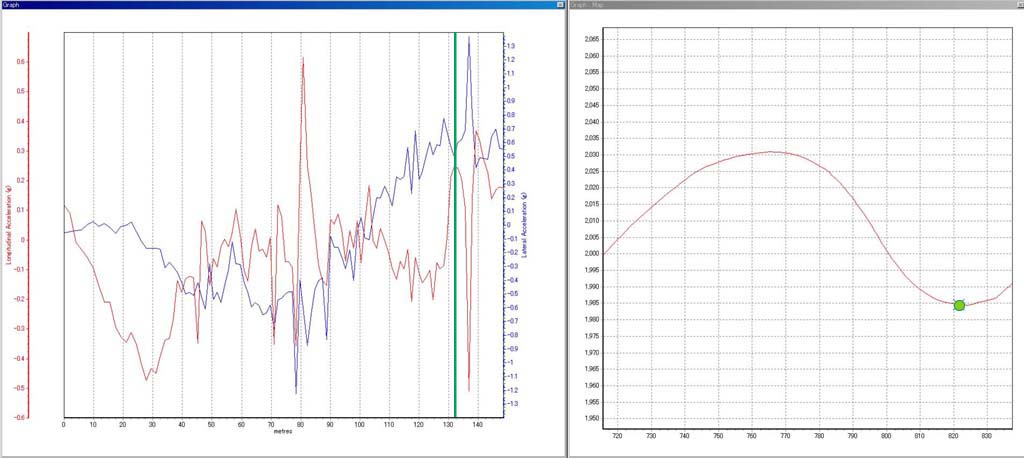
Task: Activate the Graph - Map title bar
Action: point(780,5)
